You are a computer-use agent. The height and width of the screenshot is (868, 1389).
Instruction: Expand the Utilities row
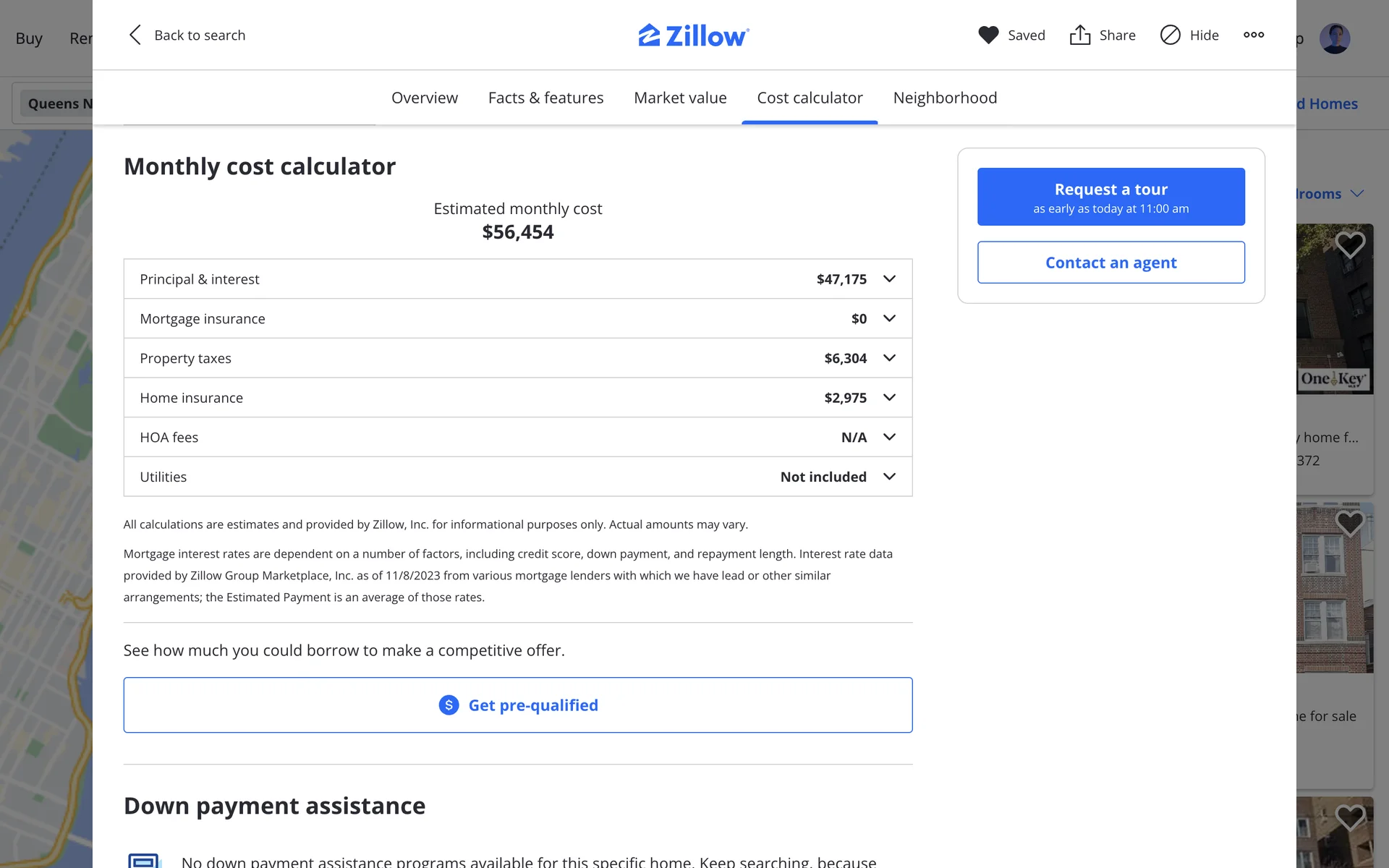point(889,477)
